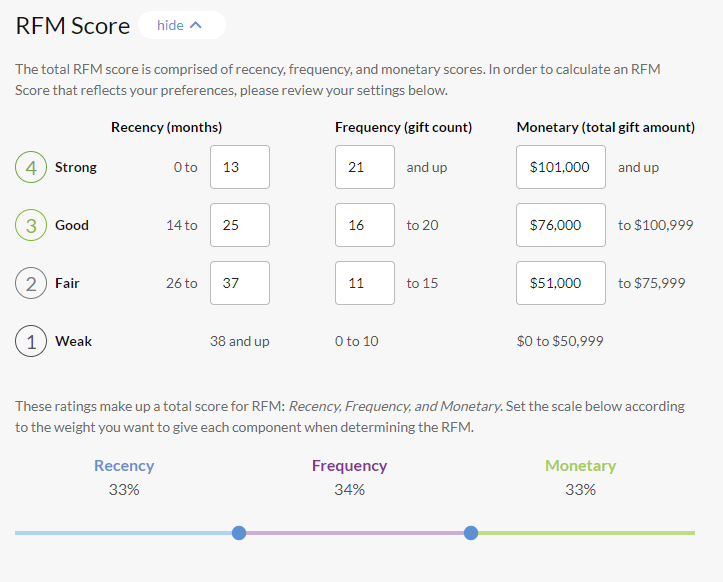Click the Frequency–Monetary slider handle
The image size is (723, 582).
(471, 533)
